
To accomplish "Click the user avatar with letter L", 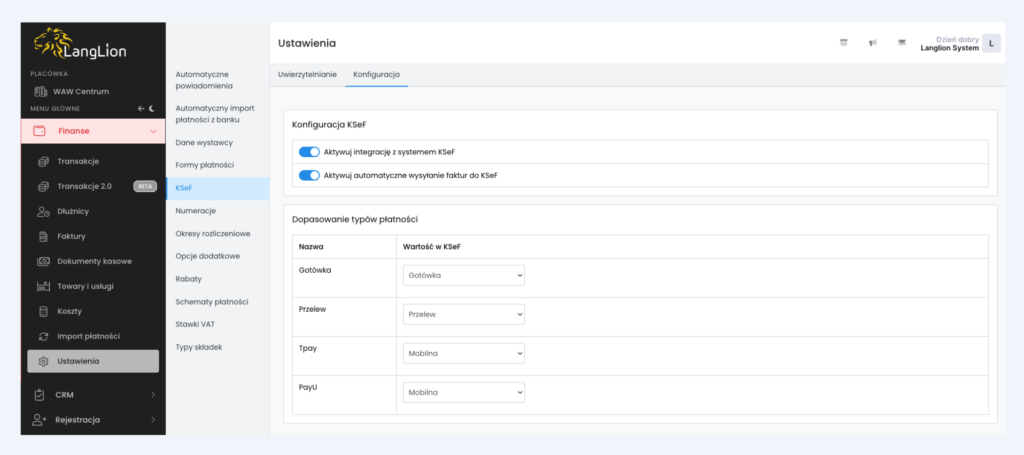I will 990,43.
